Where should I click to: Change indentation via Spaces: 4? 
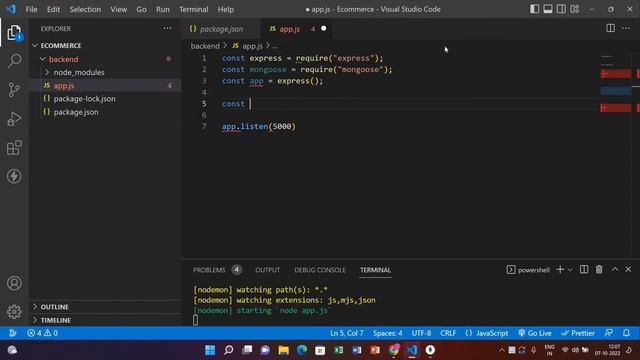click(387, 333)
